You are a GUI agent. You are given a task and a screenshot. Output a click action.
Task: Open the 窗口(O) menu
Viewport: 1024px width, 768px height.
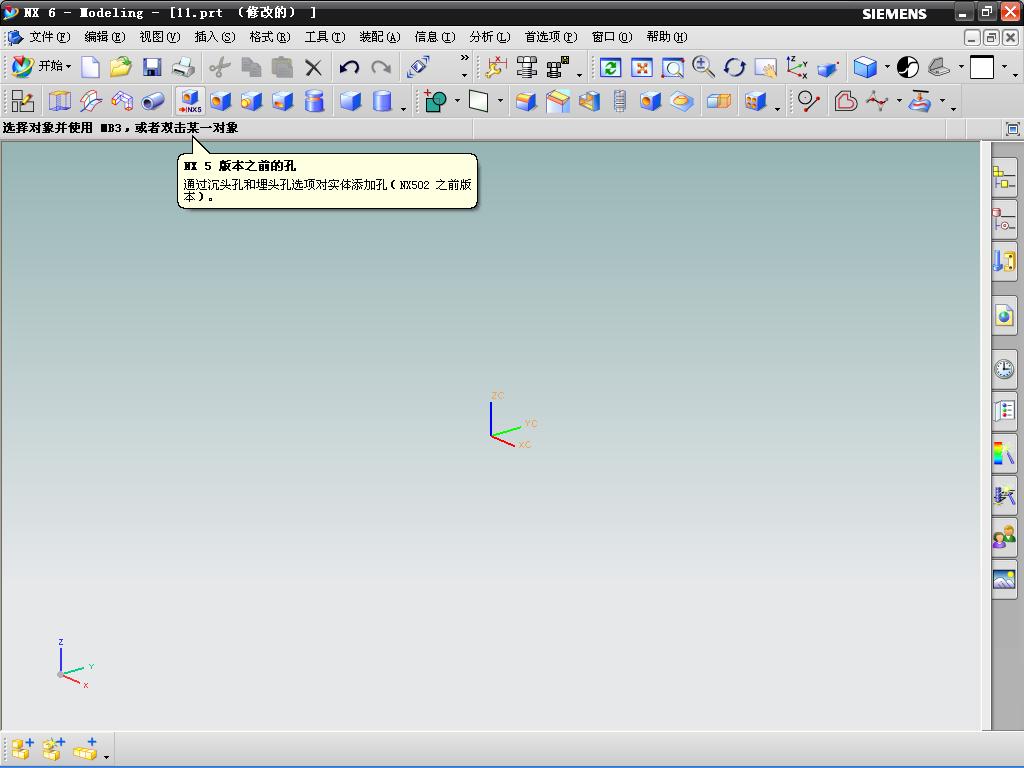pyautogui.click(x=612, y=37)
